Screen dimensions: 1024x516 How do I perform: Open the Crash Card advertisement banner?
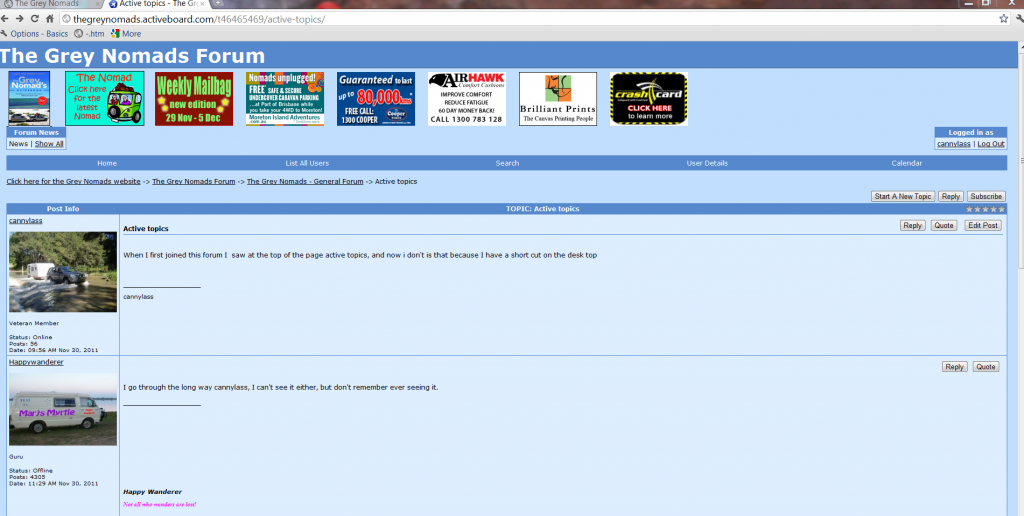point(648,99)
